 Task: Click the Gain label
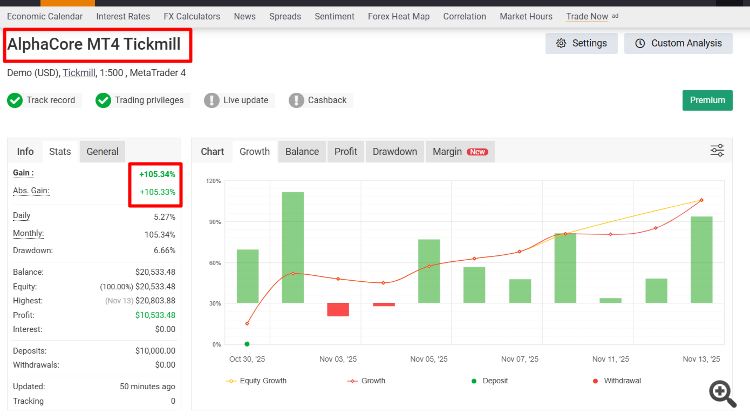pos(23,173)
